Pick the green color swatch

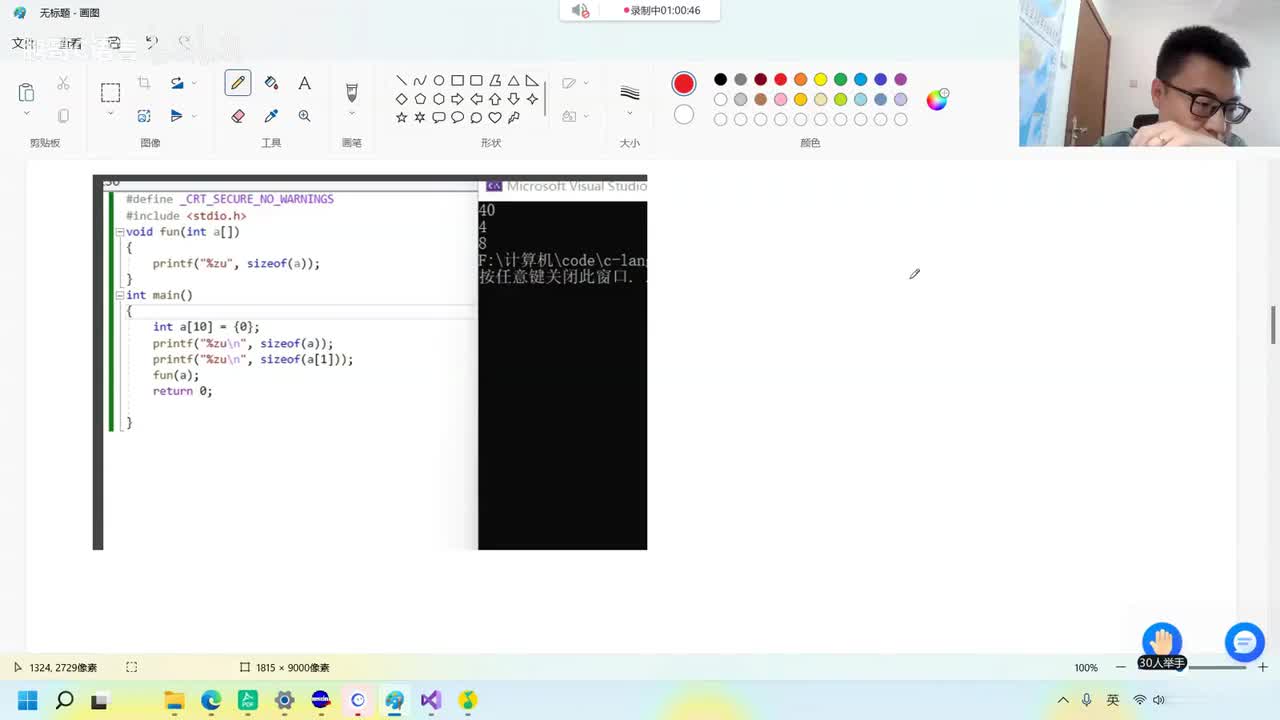pyautogui.click(x=840, y=80)
